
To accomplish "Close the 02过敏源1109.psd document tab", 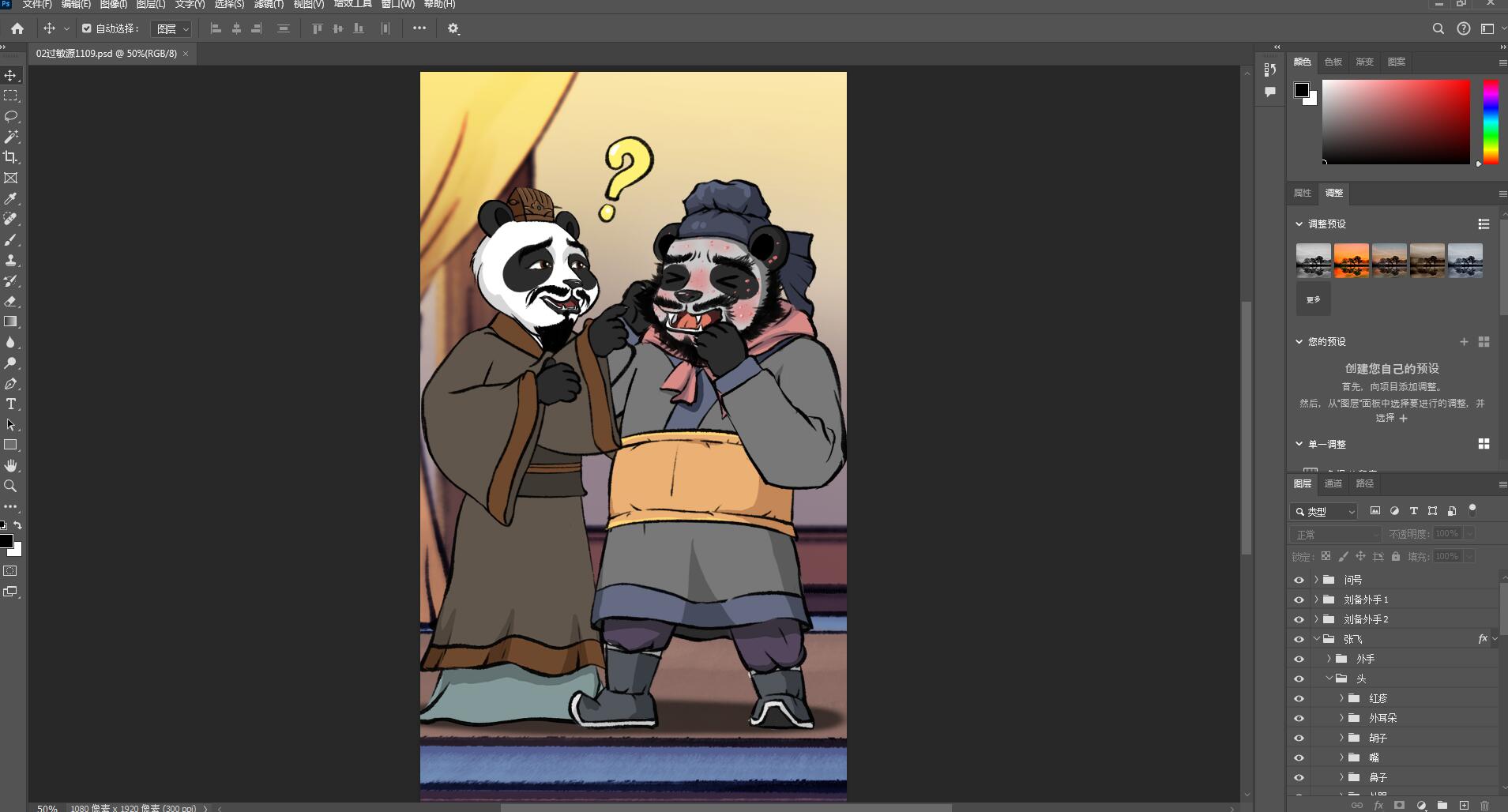I will click(x=186, y=54).
